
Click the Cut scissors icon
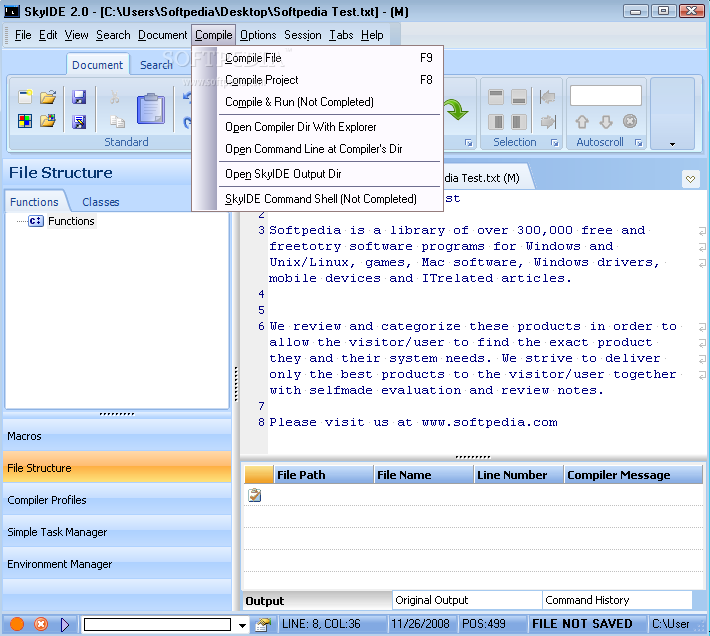coord(115,97)
